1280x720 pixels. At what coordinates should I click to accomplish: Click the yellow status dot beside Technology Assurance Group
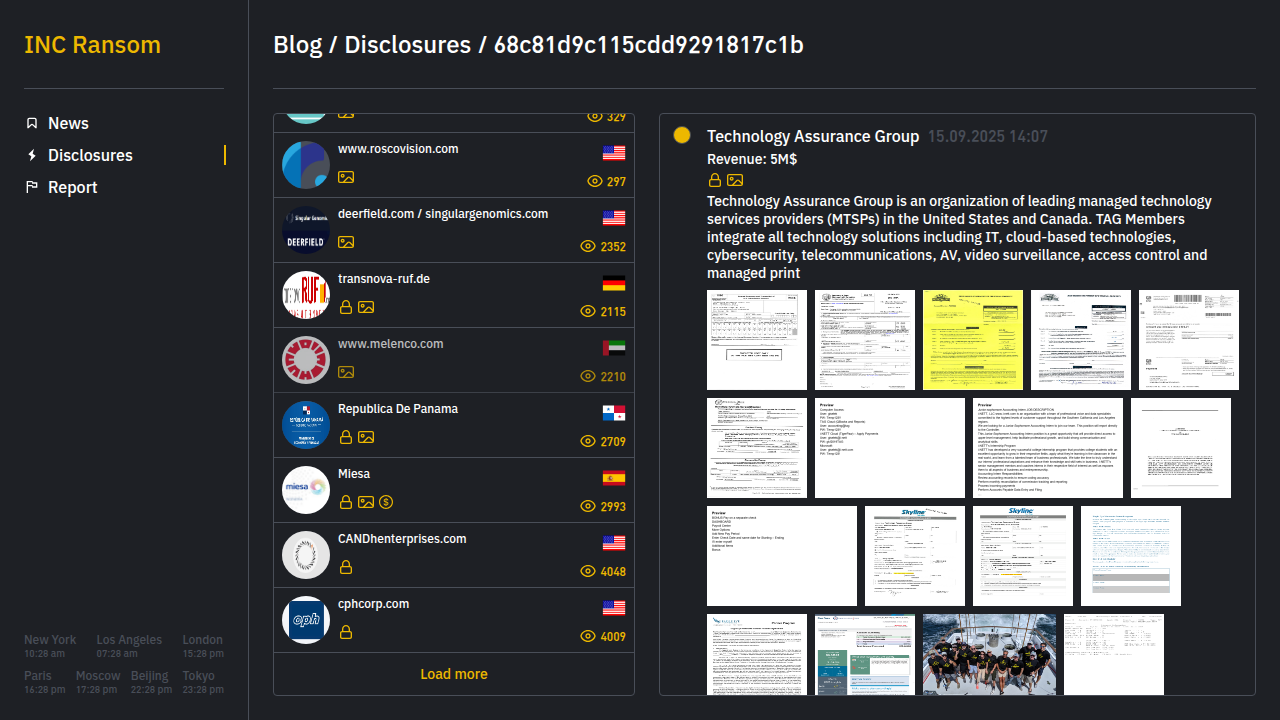(x=682, y=135)
